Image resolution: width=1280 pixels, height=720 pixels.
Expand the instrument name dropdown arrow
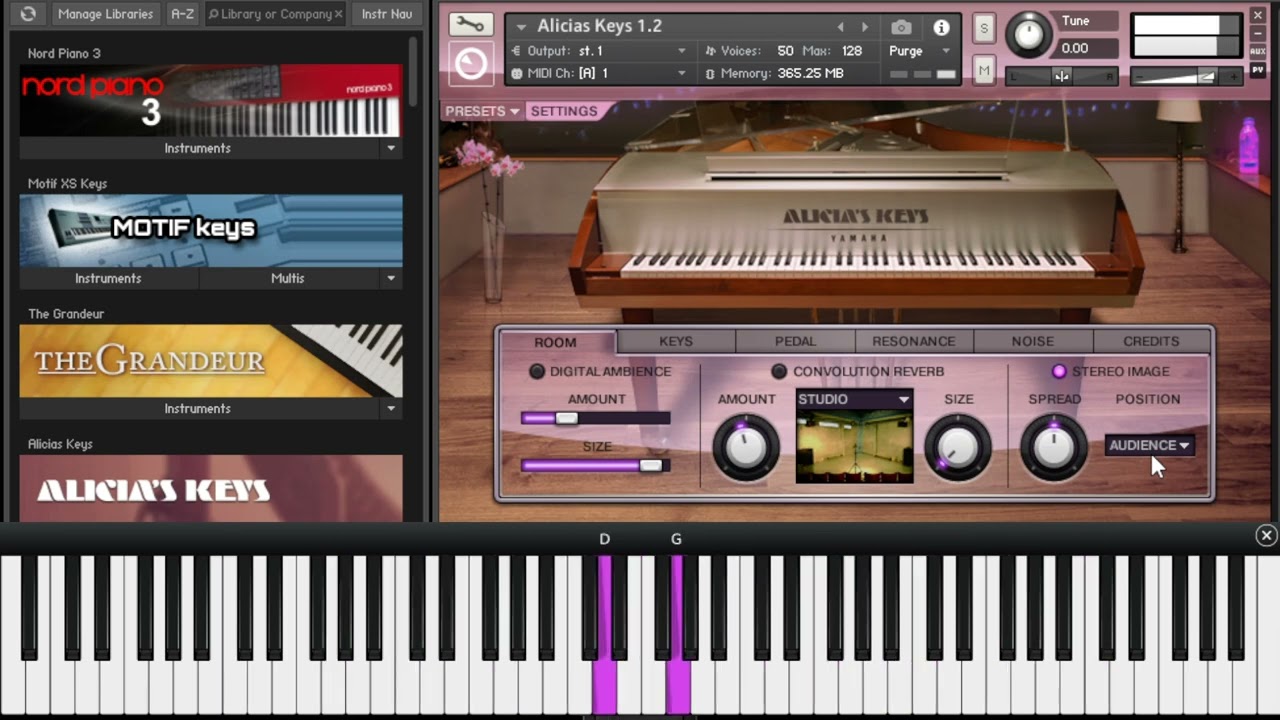[x=521, y=27]
